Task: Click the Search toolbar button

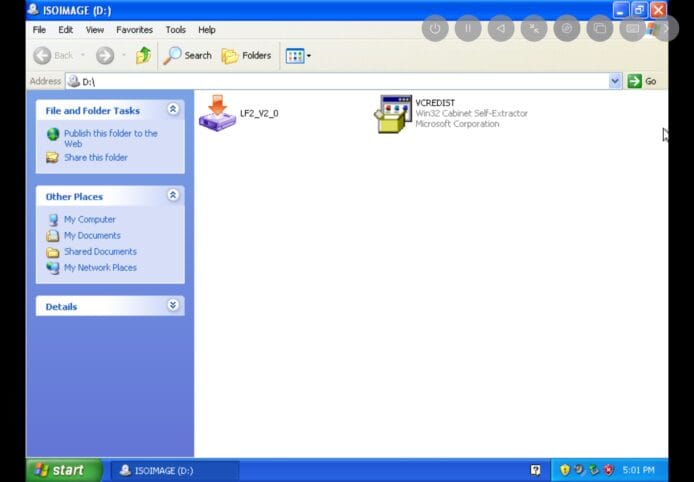Action: pos(188,56)
